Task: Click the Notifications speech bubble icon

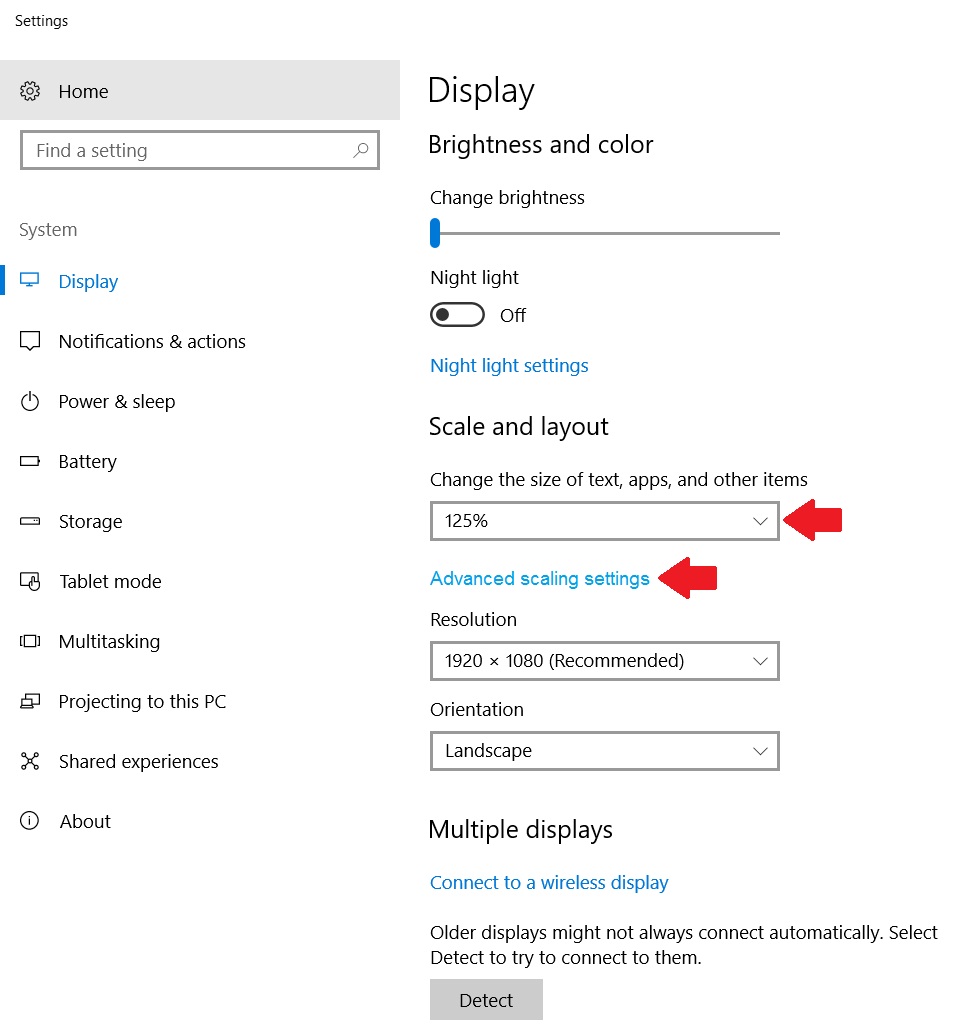Action: 30,341
